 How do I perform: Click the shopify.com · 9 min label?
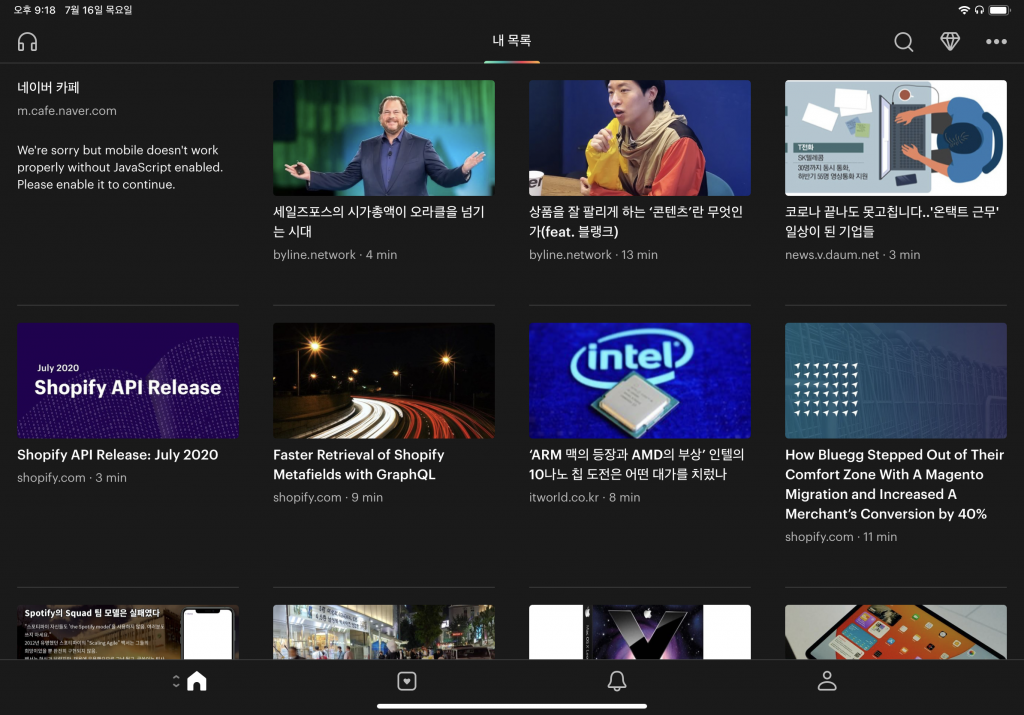(x=328, y=497)
